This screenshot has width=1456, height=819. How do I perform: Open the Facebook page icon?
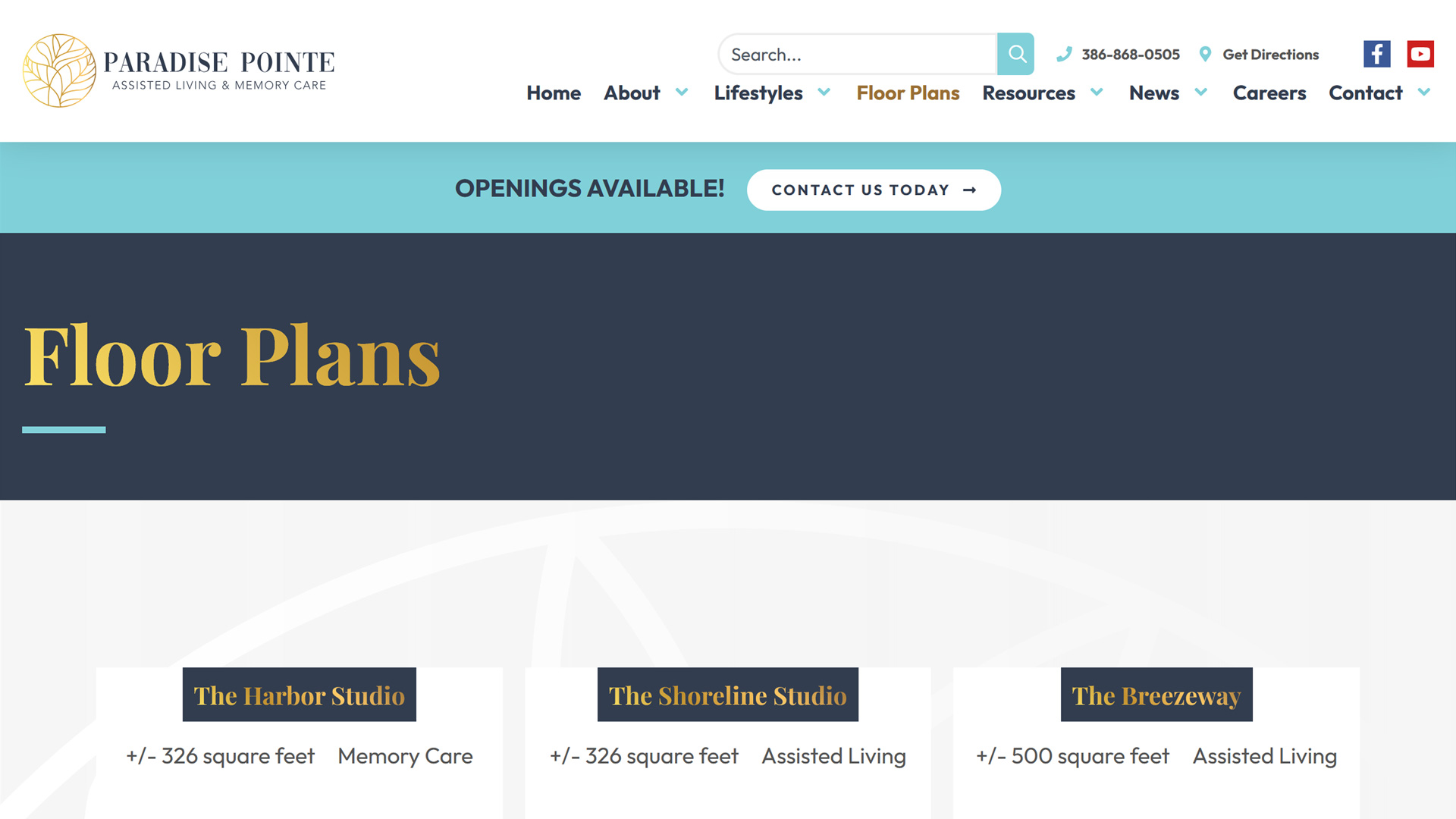coord(1376,54)
